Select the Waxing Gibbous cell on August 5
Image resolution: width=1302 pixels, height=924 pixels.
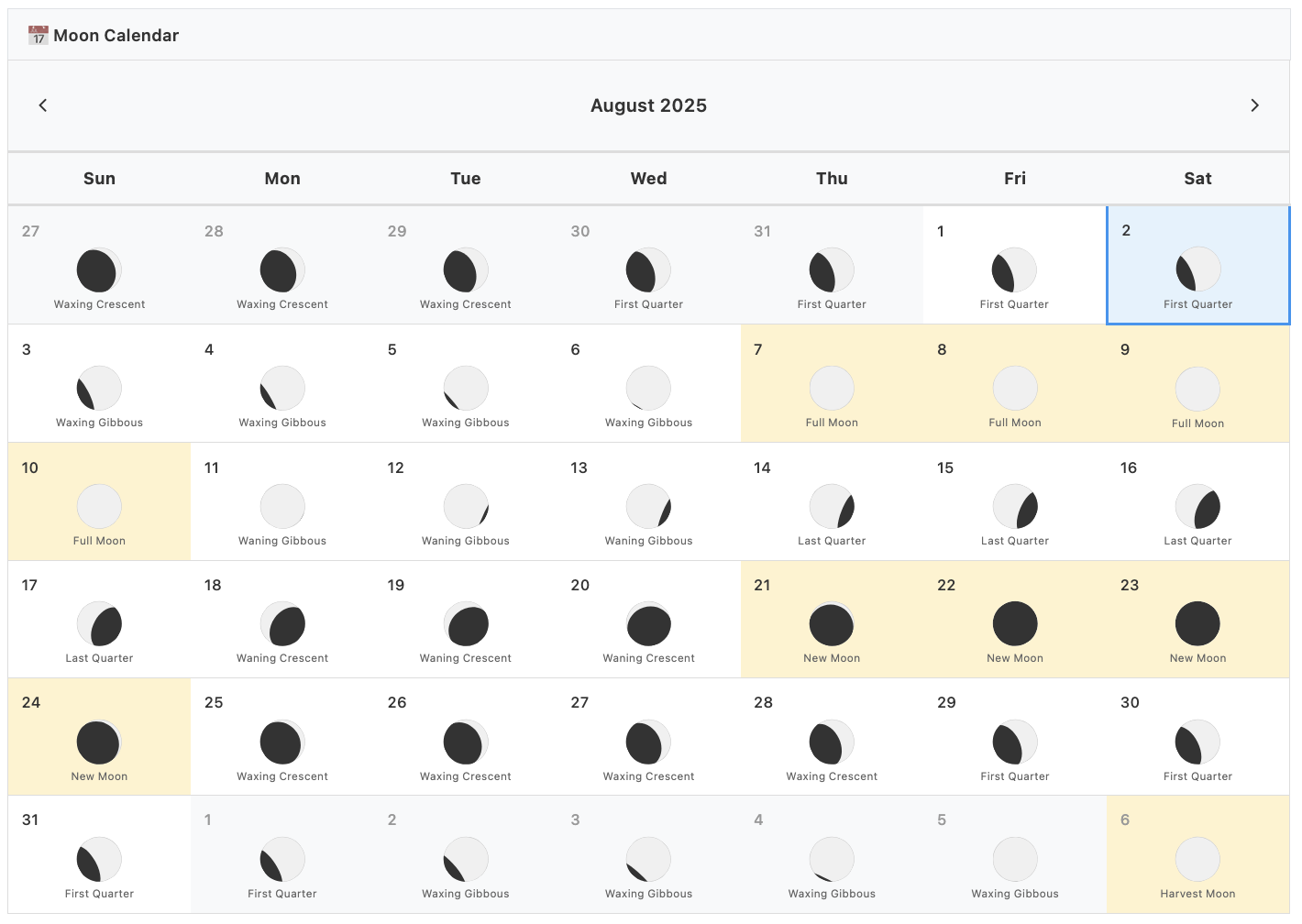[x=465, y=383]
